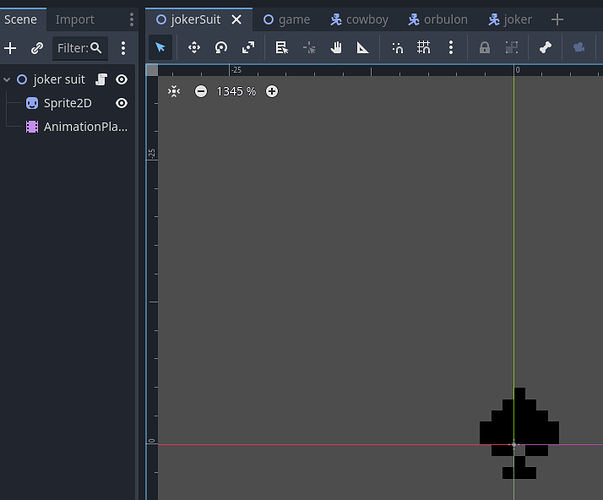Toggle visibility of joker suit node

[122, 80]
